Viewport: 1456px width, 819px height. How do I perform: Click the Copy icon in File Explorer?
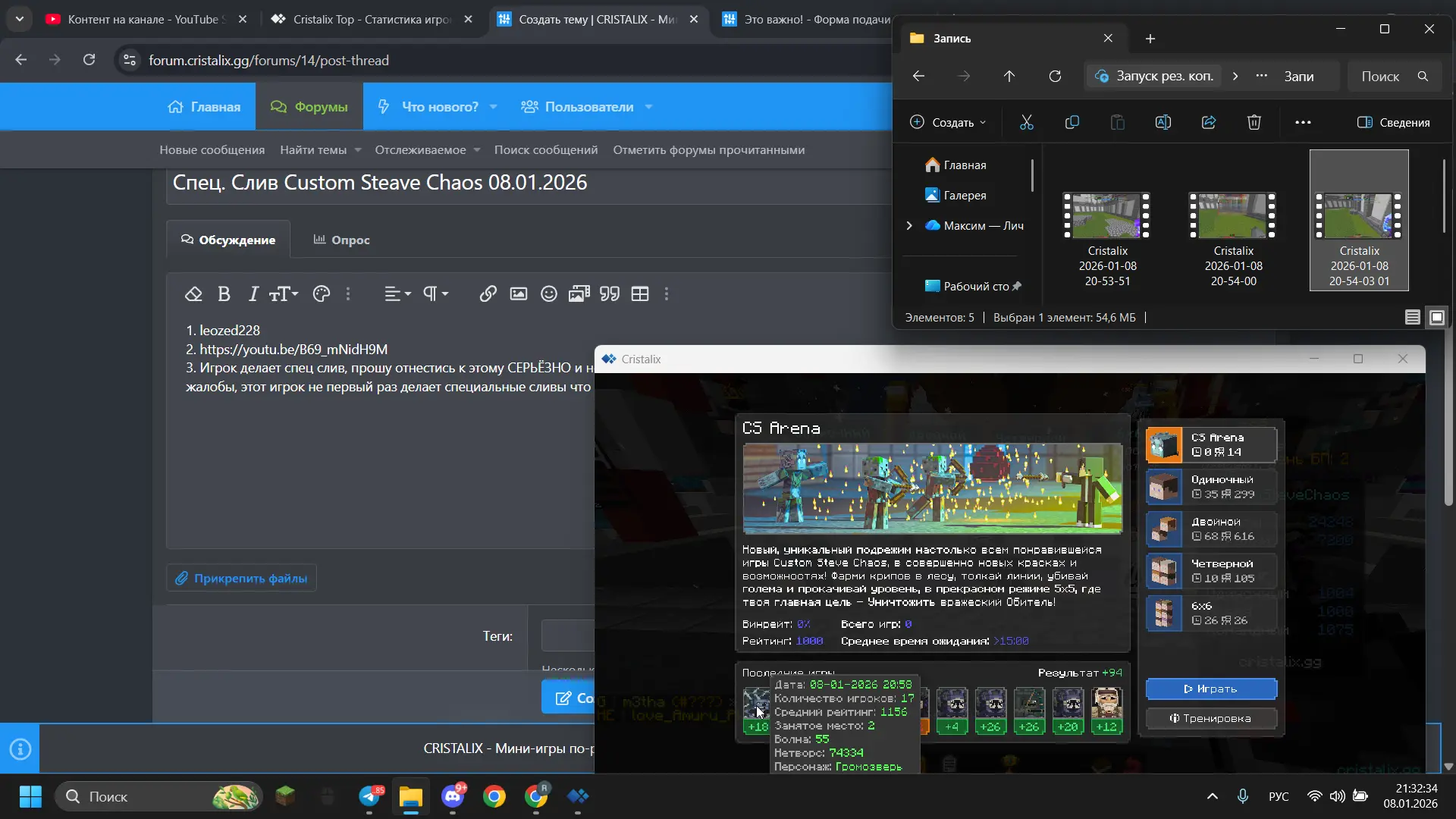tap(1072, 122)
